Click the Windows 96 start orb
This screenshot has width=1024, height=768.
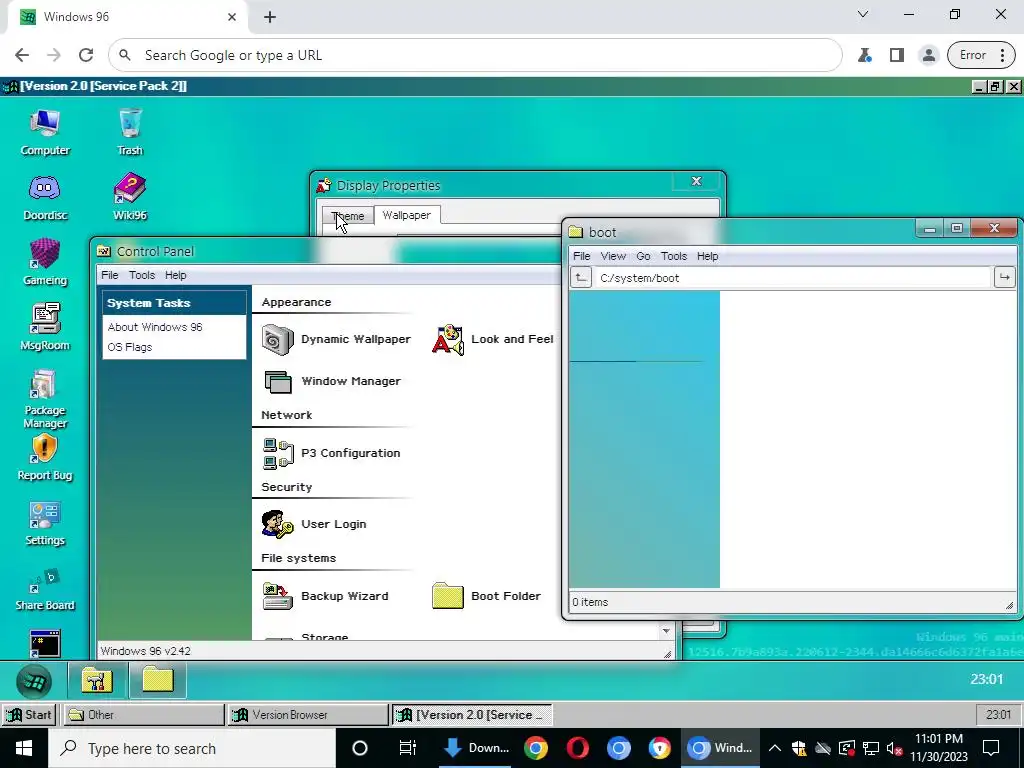(x=34, y=681)
